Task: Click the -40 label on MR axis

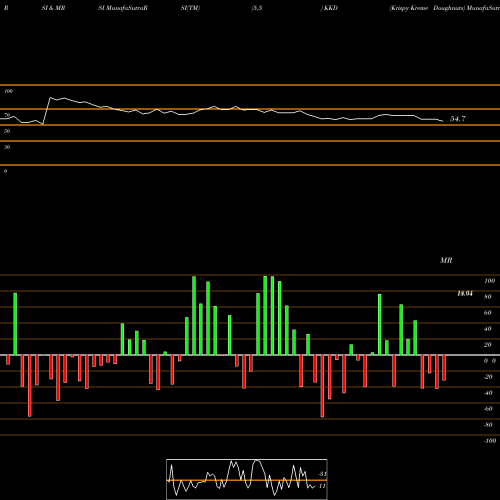Action: [x=488, y=393]
